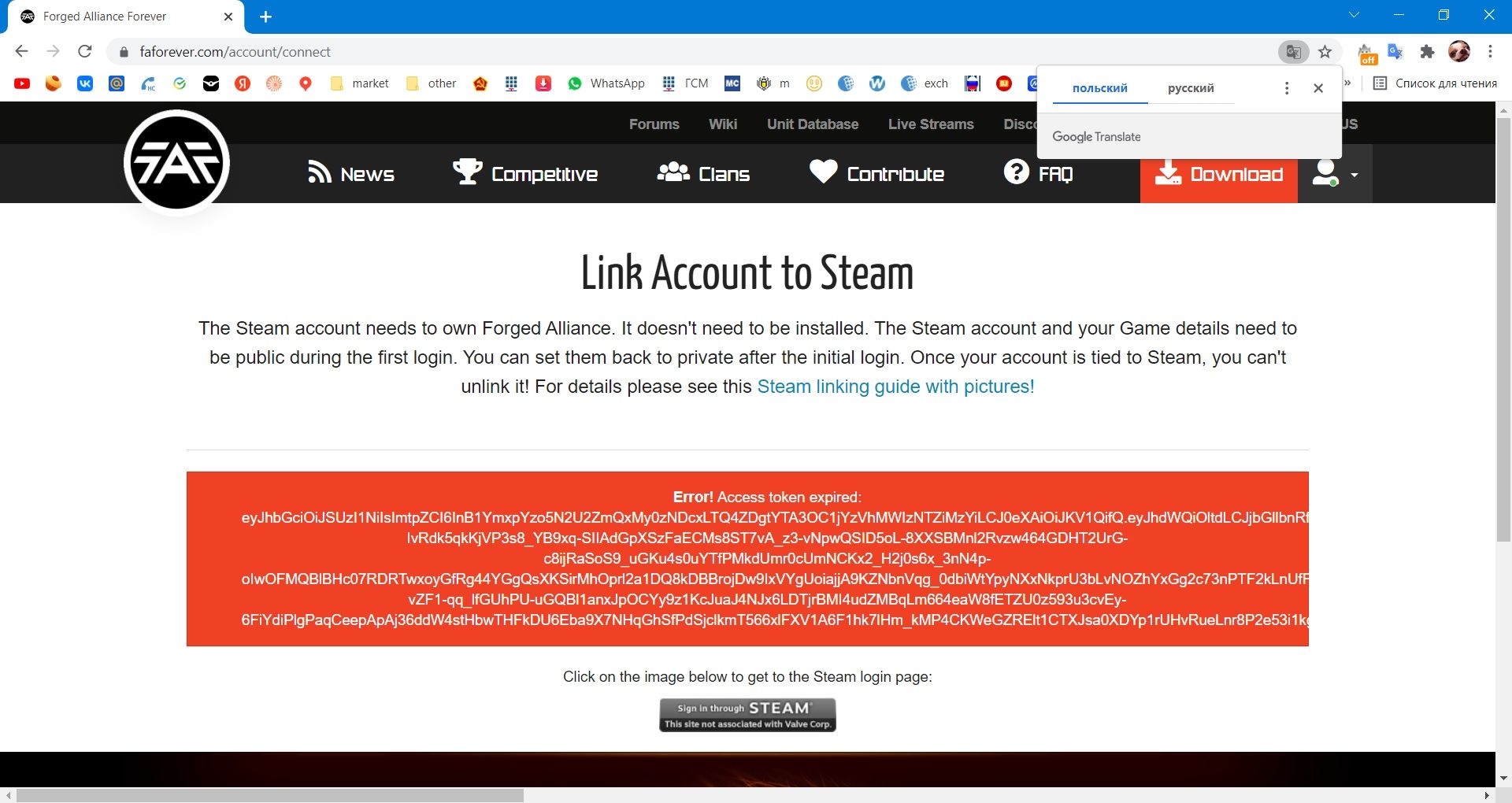Open the 'other' bookmarks folder
The width and height of the screenshot is (1512, 803).
[x=431, y=83]
